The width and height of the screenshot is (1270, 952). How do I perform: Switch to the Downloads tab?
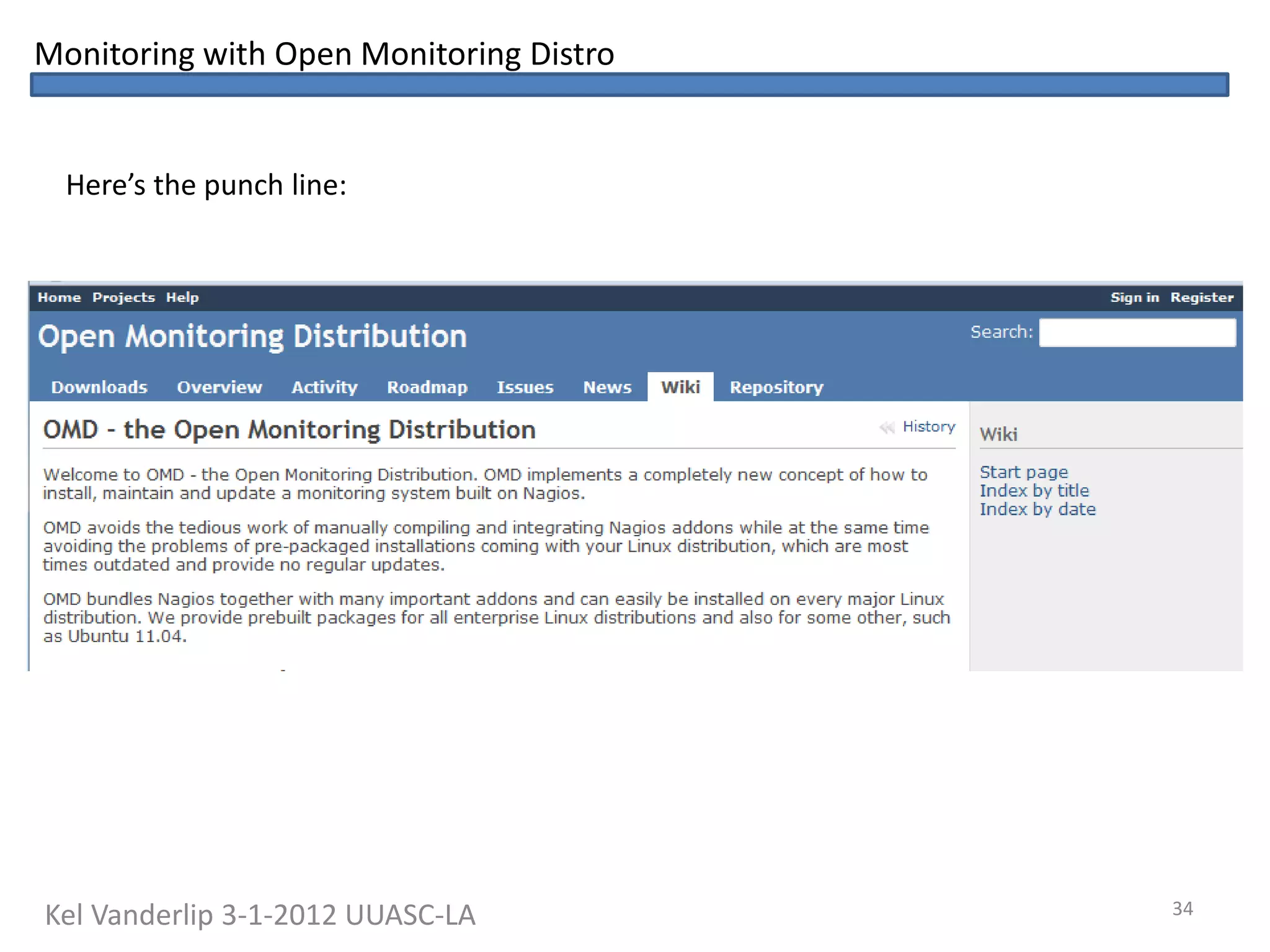99,387
